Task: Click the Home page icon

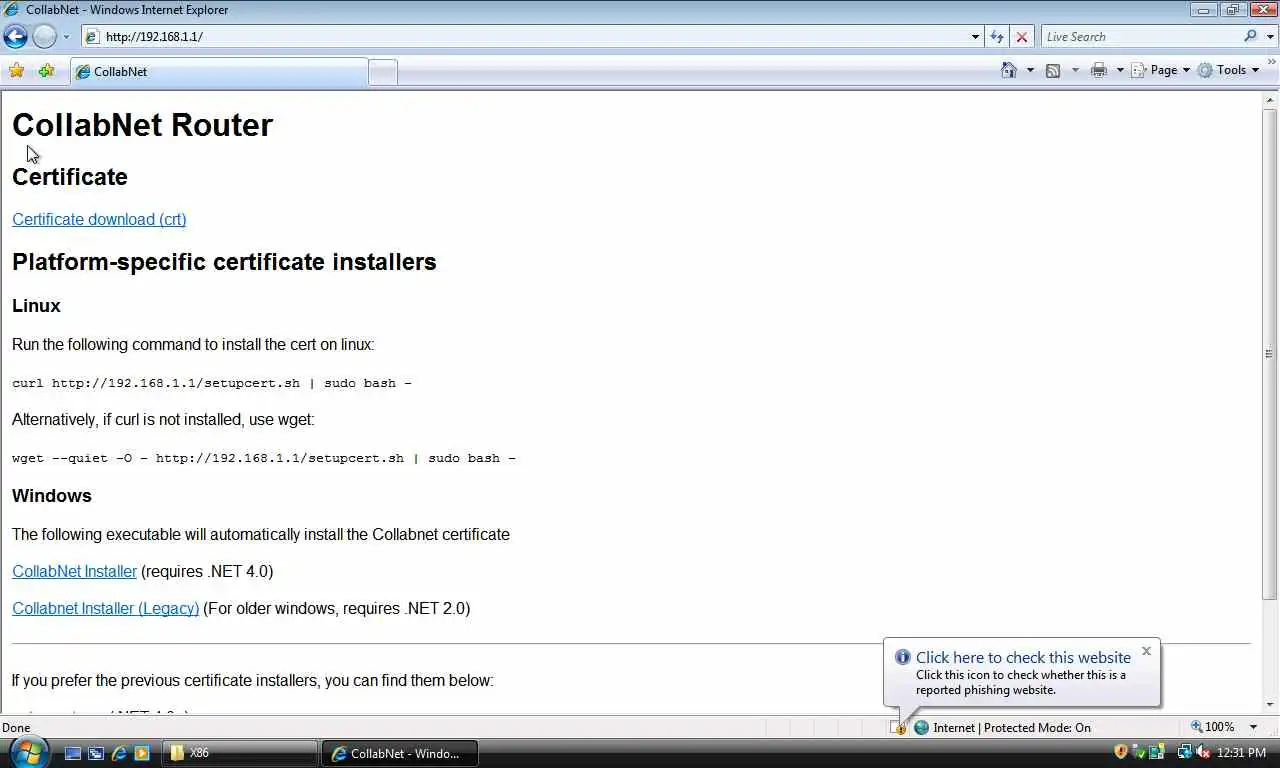Action: click(1009, 70)
